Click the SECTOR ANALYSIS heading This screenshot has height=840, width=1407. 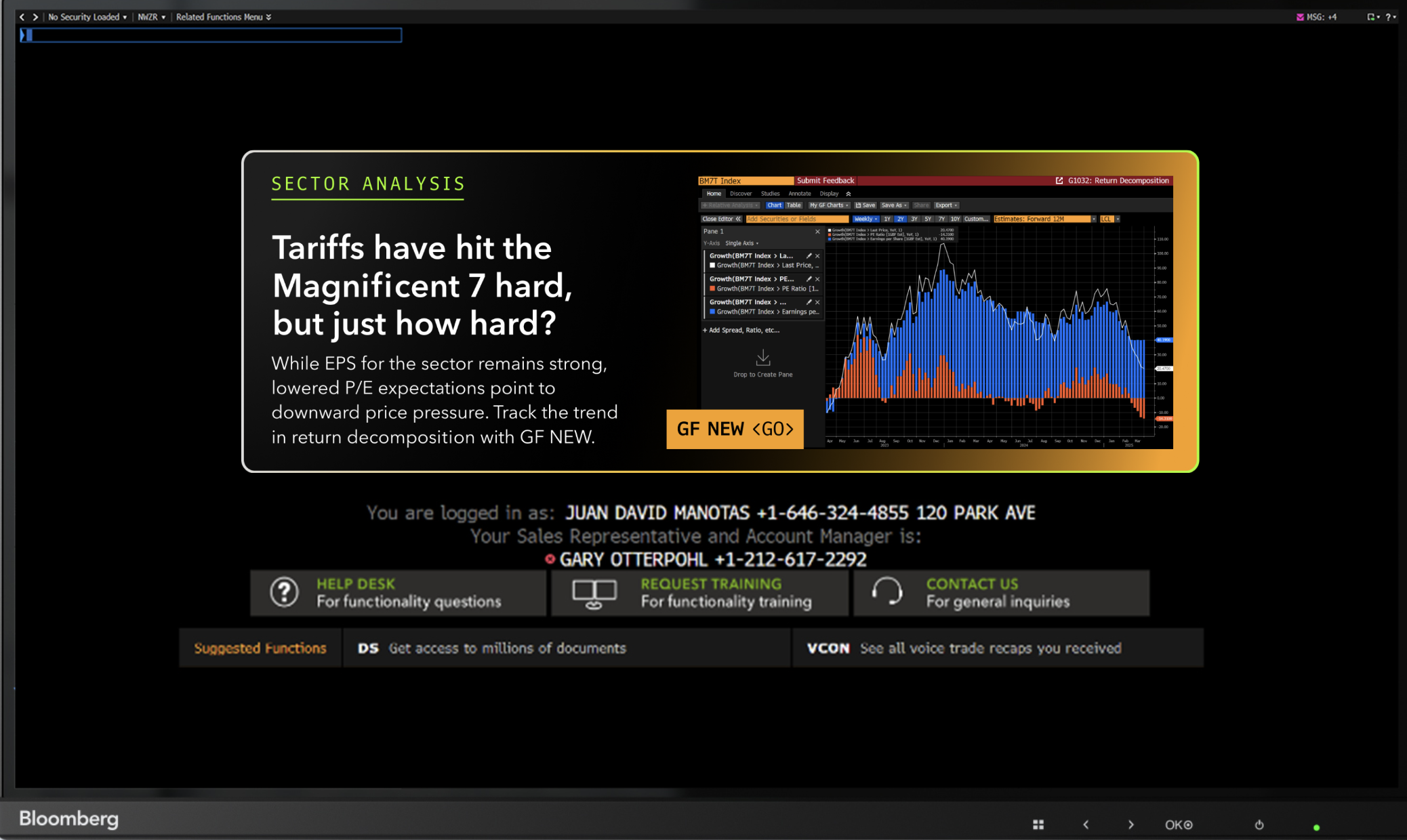[x=368, y=184]
